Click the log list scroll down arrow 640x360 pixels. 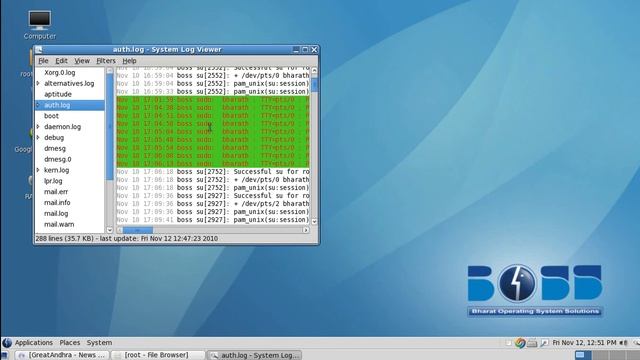point(109,230)
